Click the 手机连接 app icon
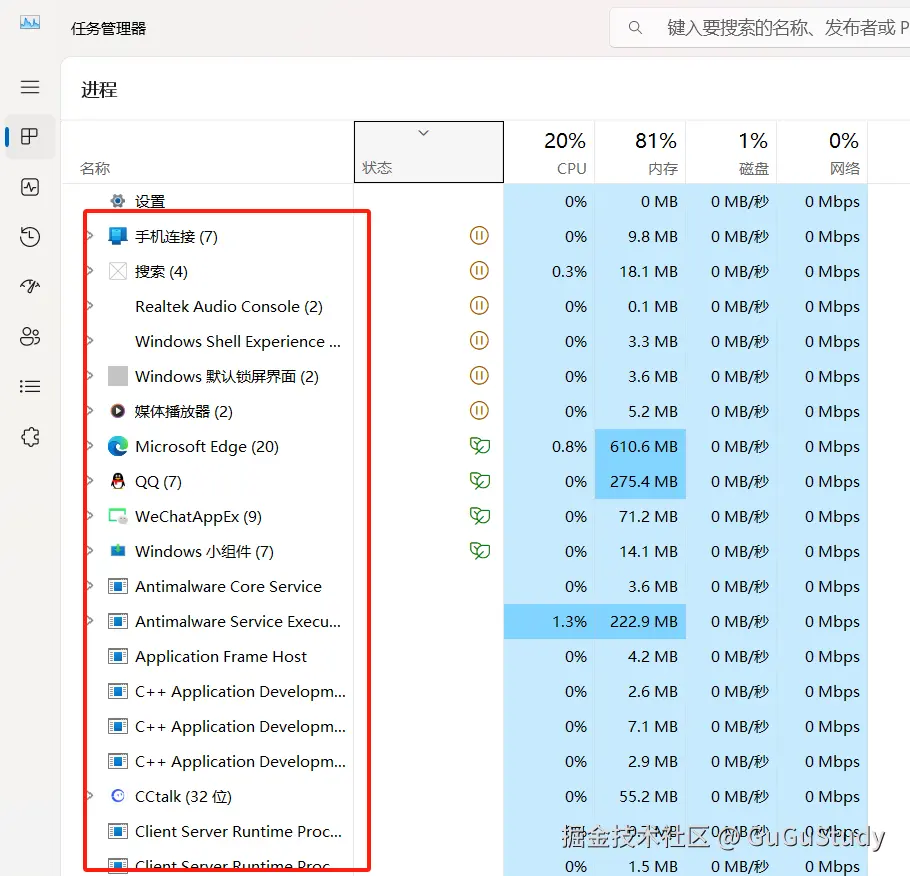This screenshot has width=910, height=876. pyautogui.click(x=118, y=236)
